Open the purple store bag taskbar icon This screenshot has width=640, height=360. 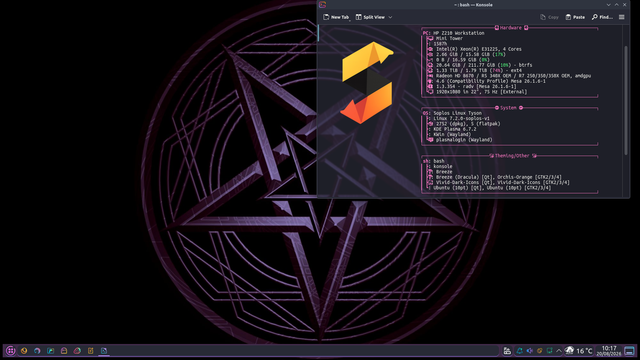[x=64, y=351]
